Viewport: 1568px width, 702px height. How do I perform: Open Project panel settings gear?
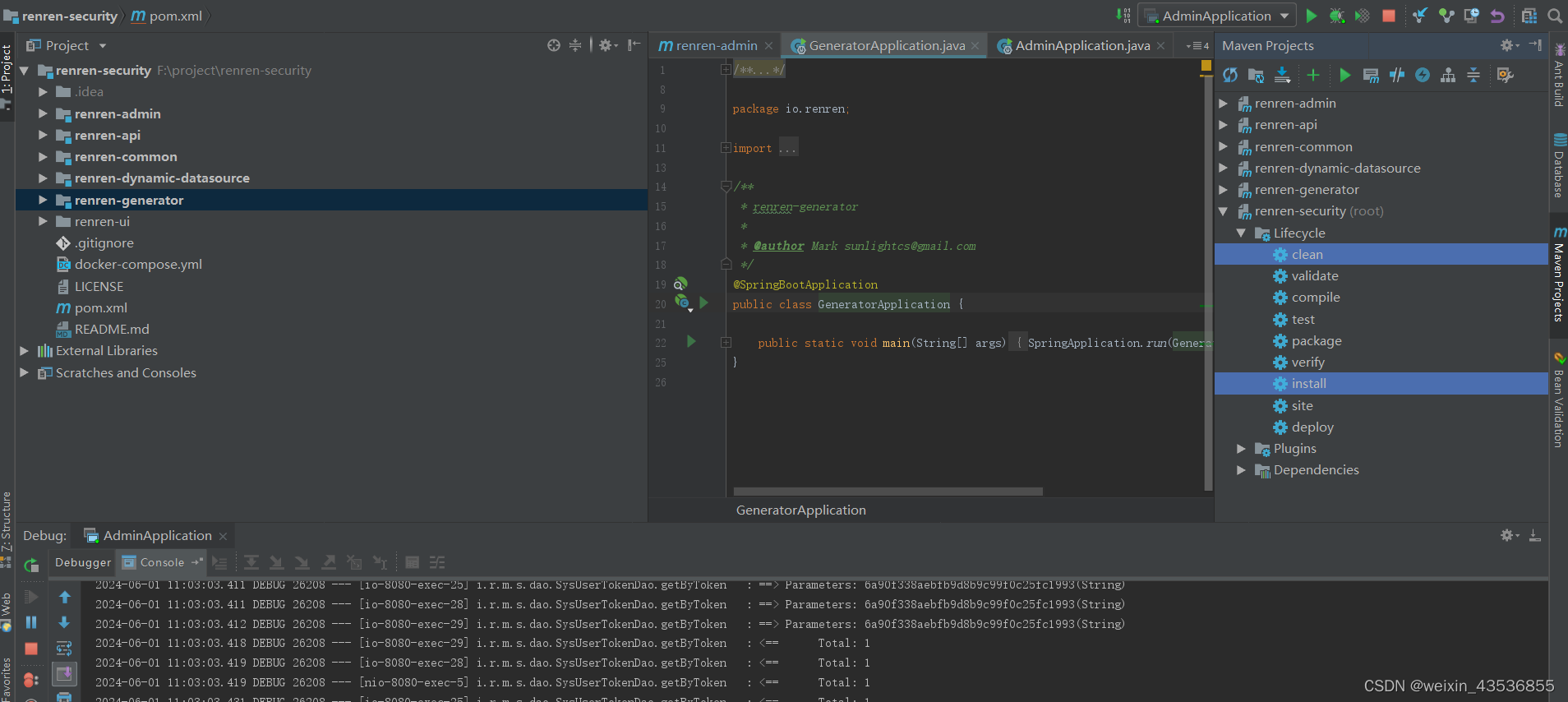click(608, 45)
